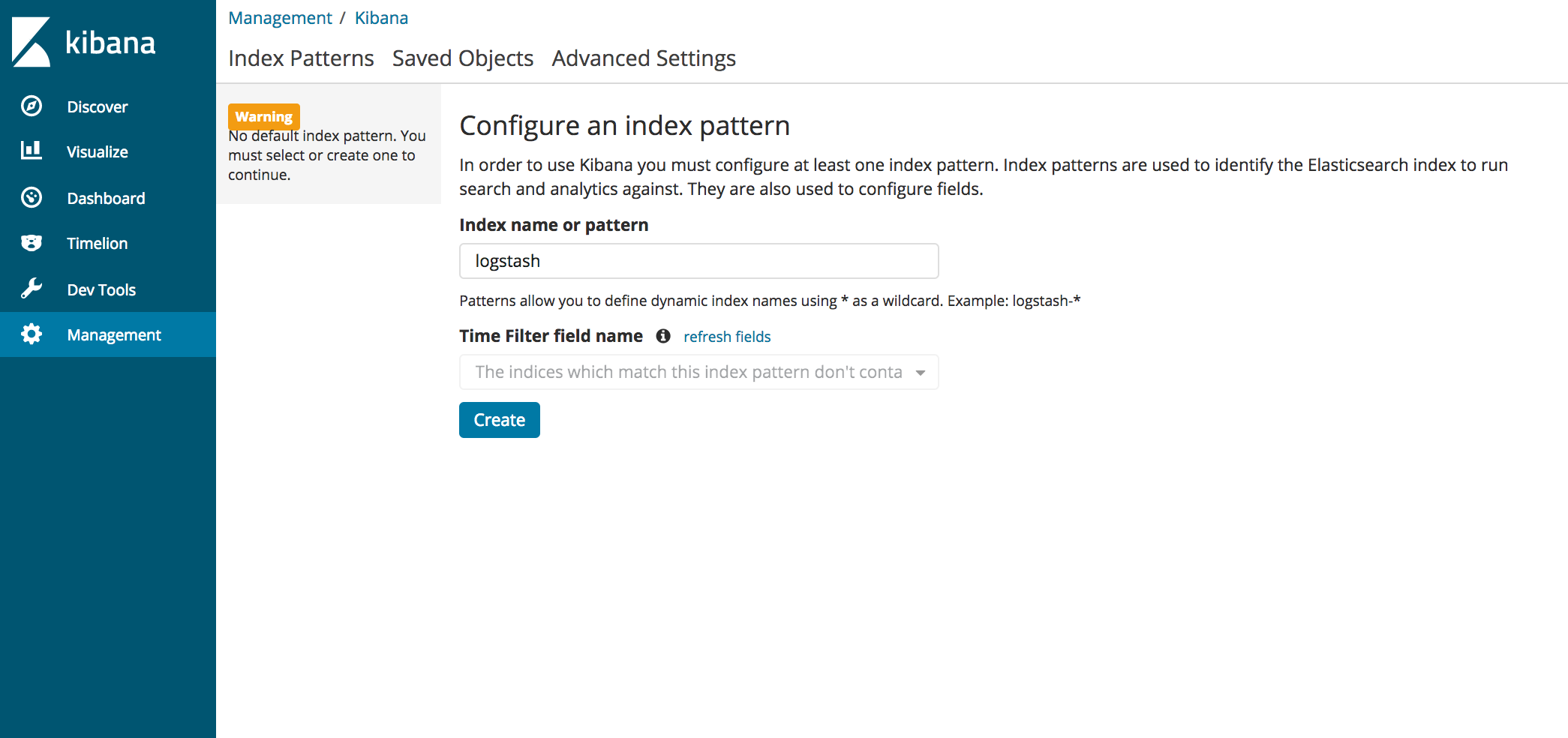
Task: Open the Time Filter field name dropdown
Action: click(698, 372)
